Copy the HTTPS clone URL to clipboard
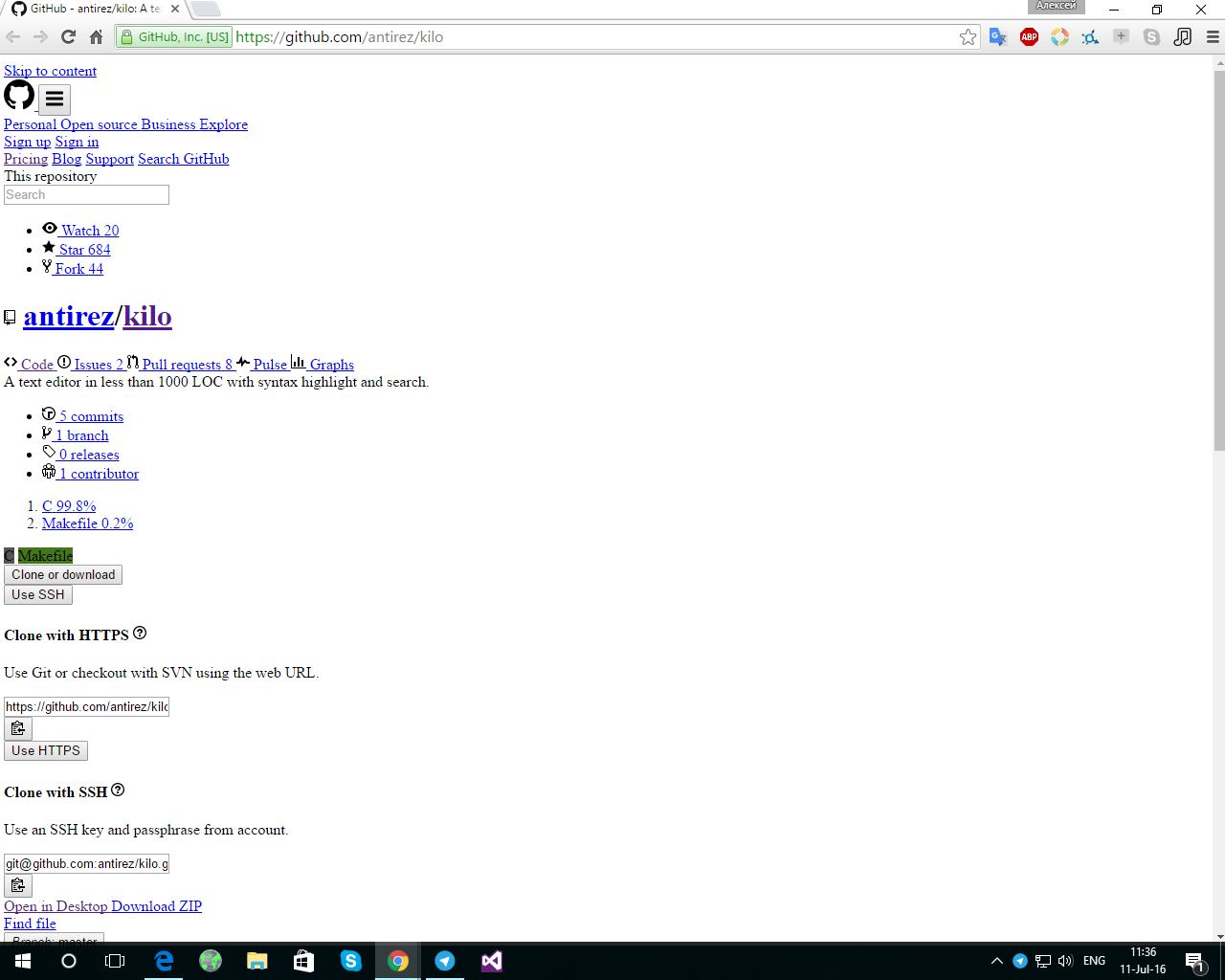This screenshot has height=980, width=1225. [x=18, y=729]
